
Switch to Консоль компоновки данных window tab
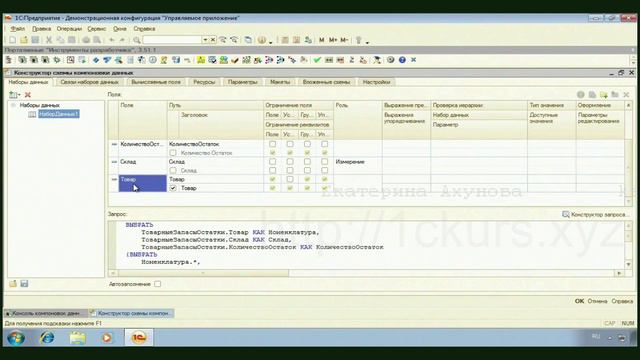click(45, 313)
